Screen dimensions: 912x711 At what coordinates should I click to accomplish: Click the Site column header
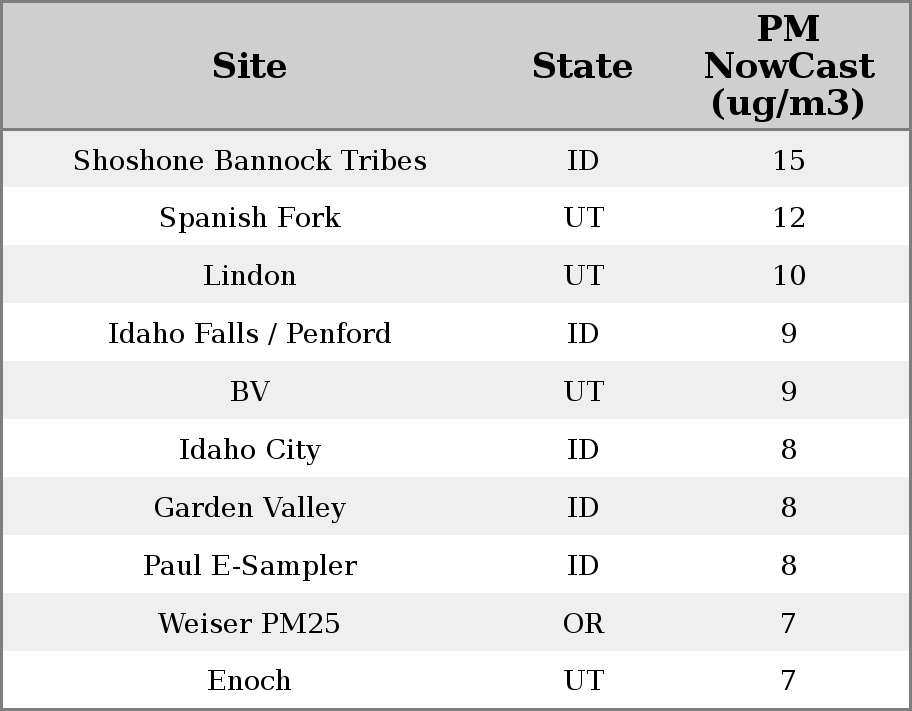point(250,66)
